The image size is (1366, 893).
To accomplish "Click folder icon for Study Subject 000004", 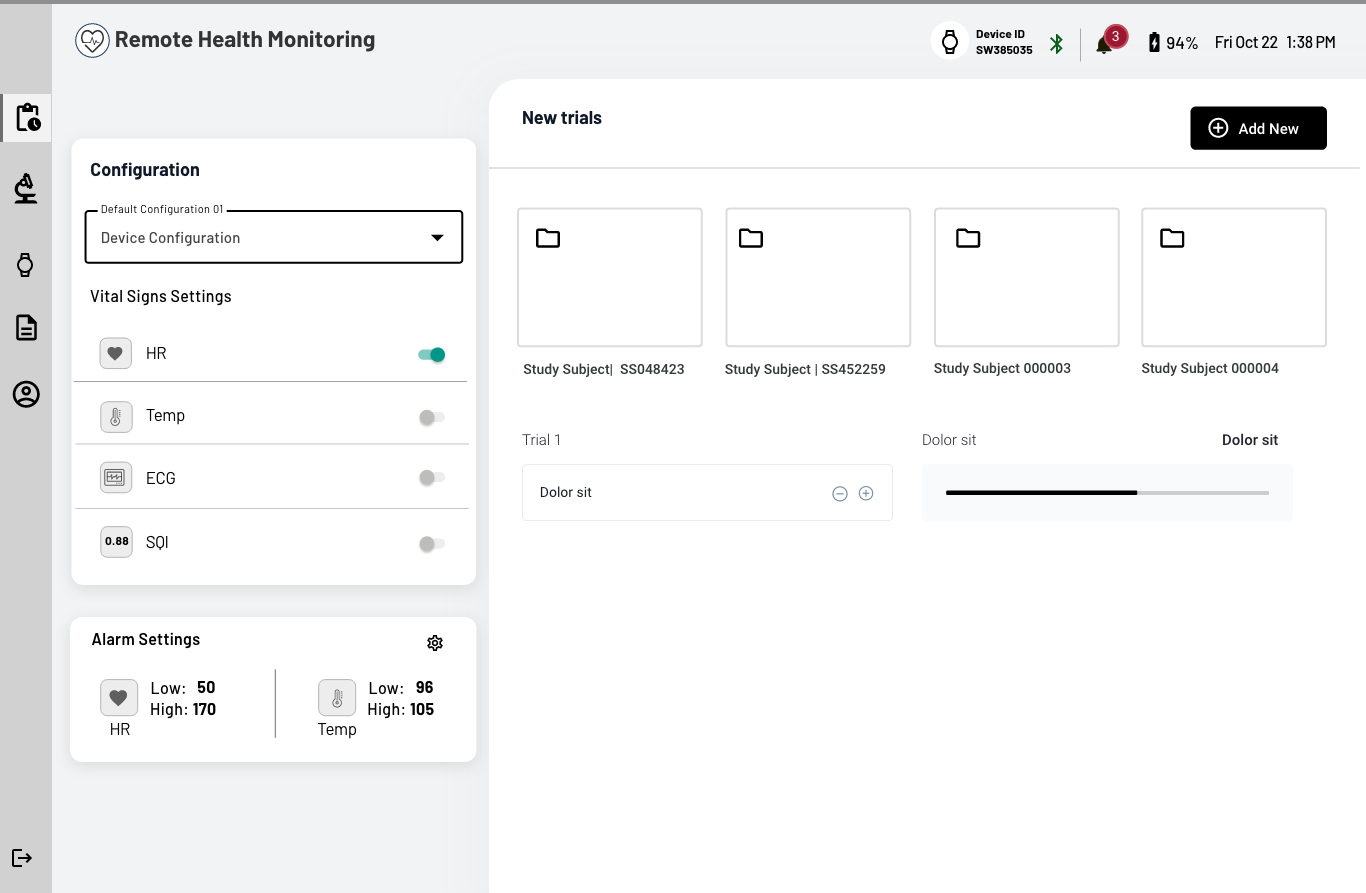I will (x=1172, y=238).
